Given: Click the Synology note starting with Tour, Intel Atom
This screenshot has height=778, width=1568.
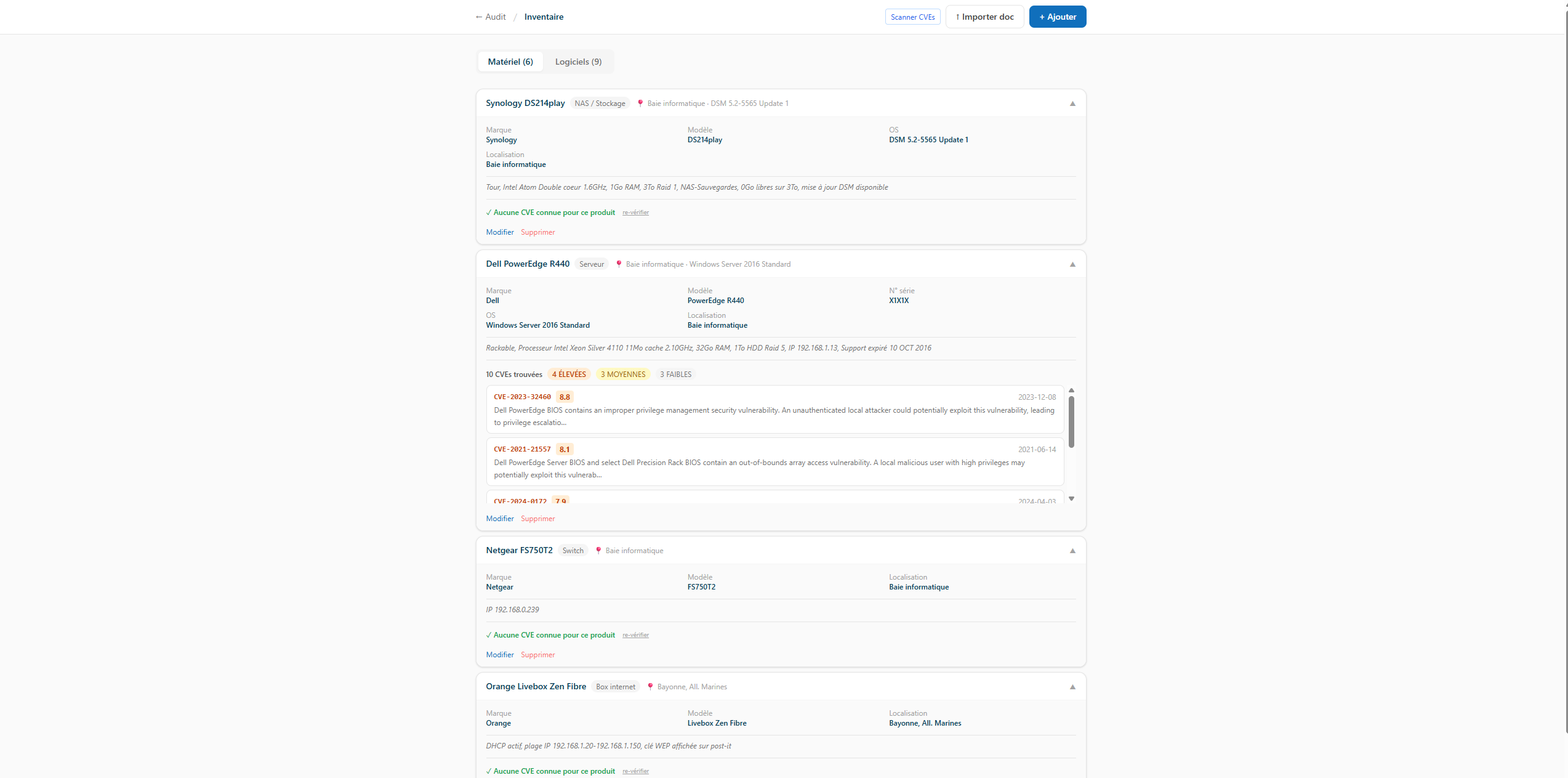Looking at the screenshot, I should 686,187.
